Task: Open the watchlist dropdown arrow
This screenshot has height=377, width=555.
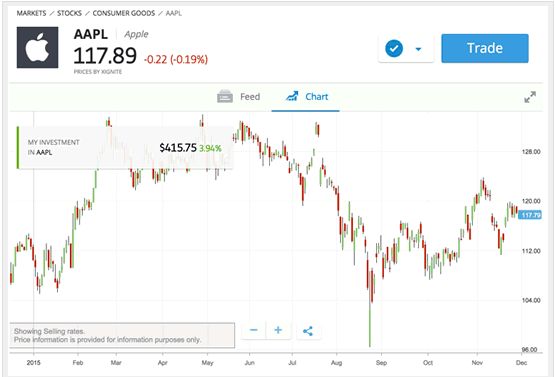Action: [x=418, y=49]
